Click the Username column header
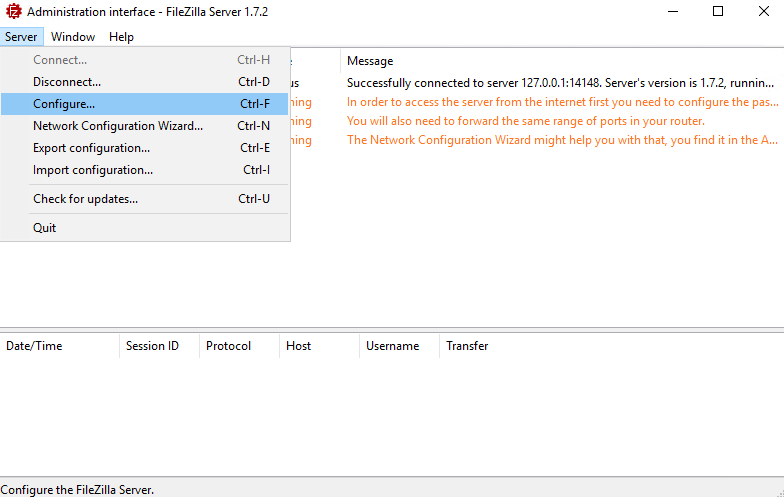This screenshot has width=784, height=497. tap(392, 346)
